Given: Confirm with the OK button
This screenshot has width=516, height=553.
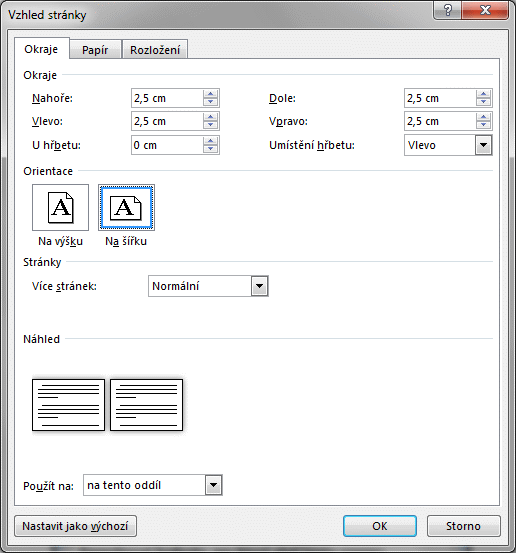Looking at the screenshot, I should coord(380,526).
